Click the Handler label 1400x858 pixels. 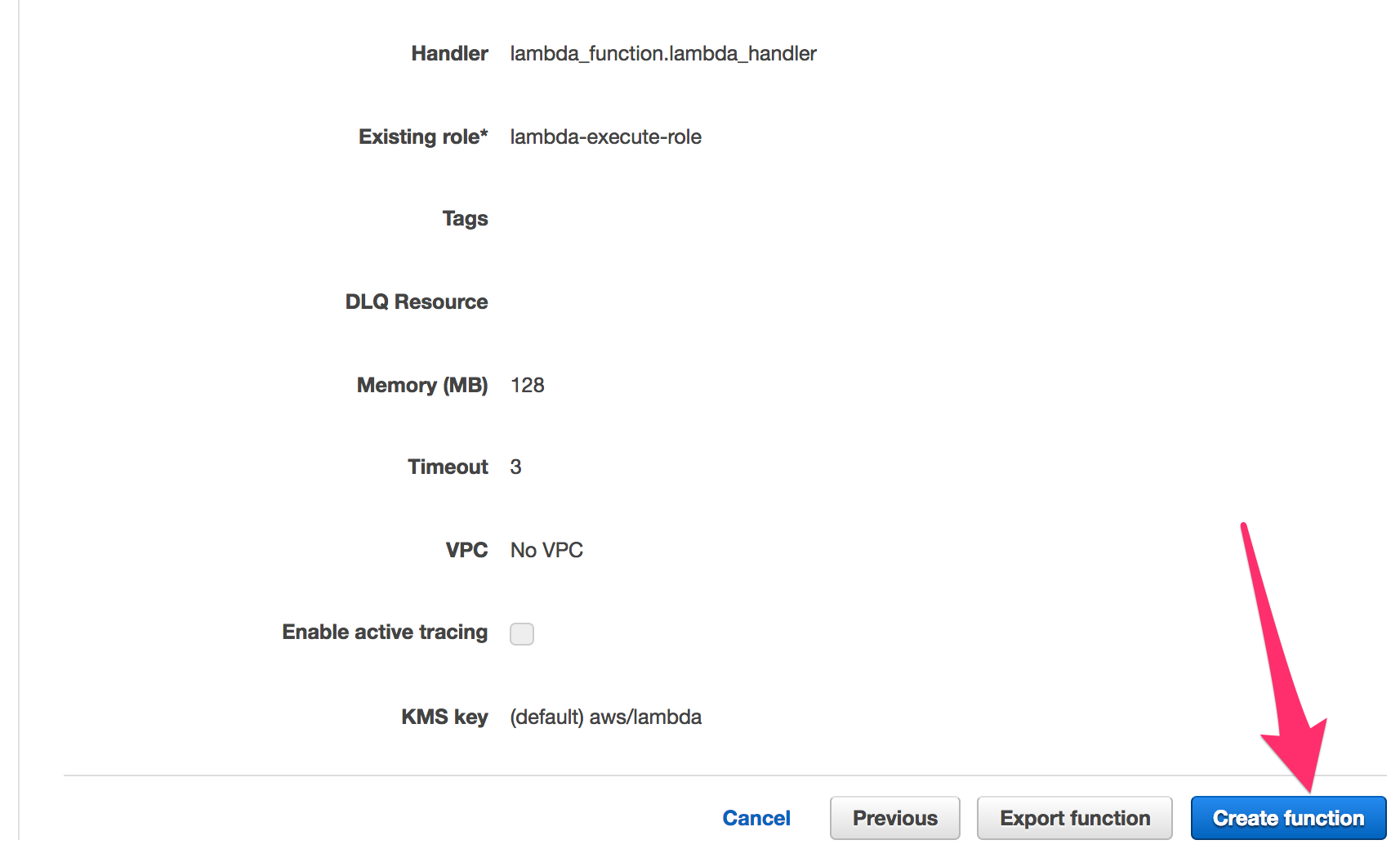point(449,53)
